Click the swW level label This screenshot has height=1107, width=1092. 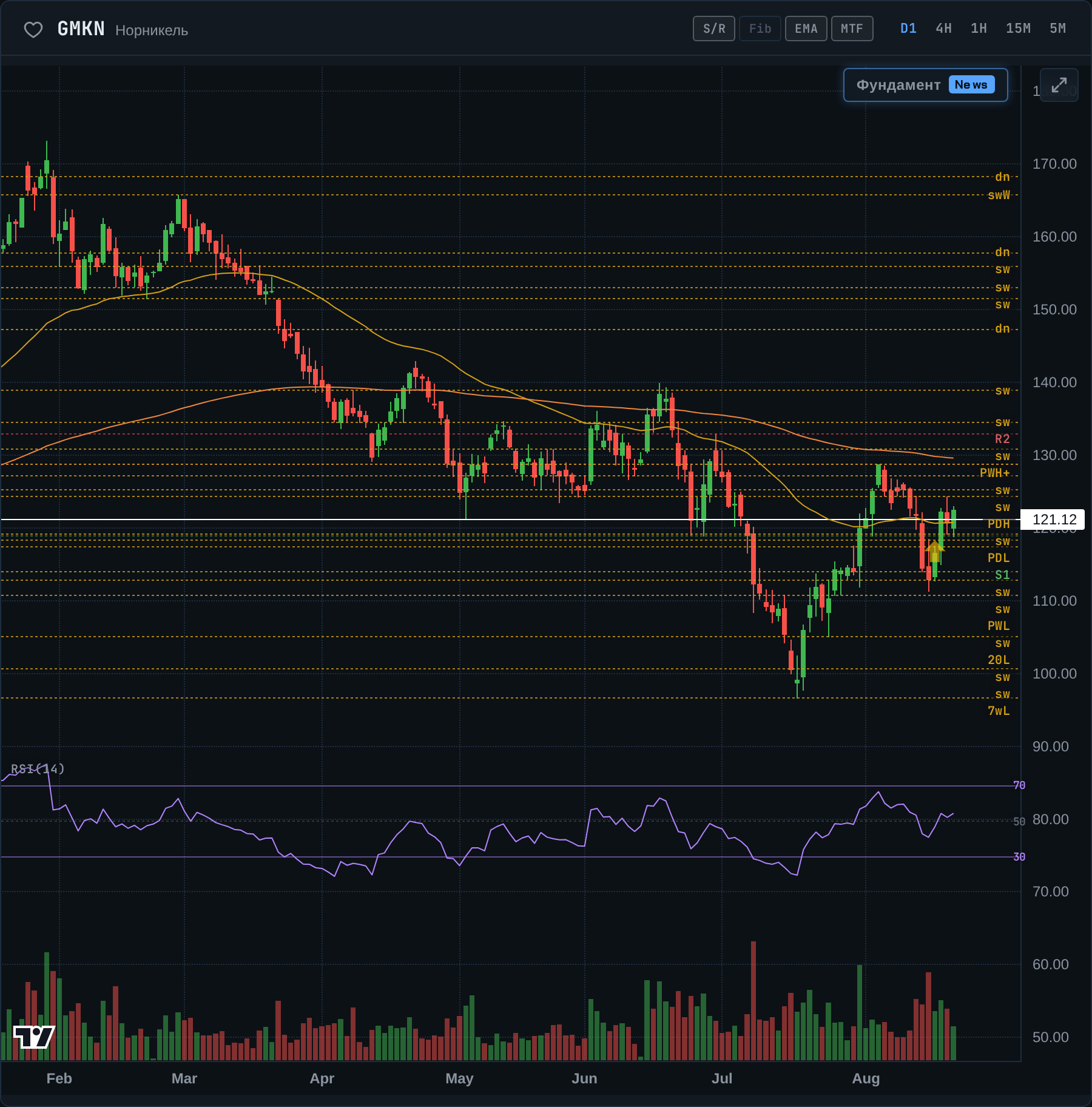999,195
